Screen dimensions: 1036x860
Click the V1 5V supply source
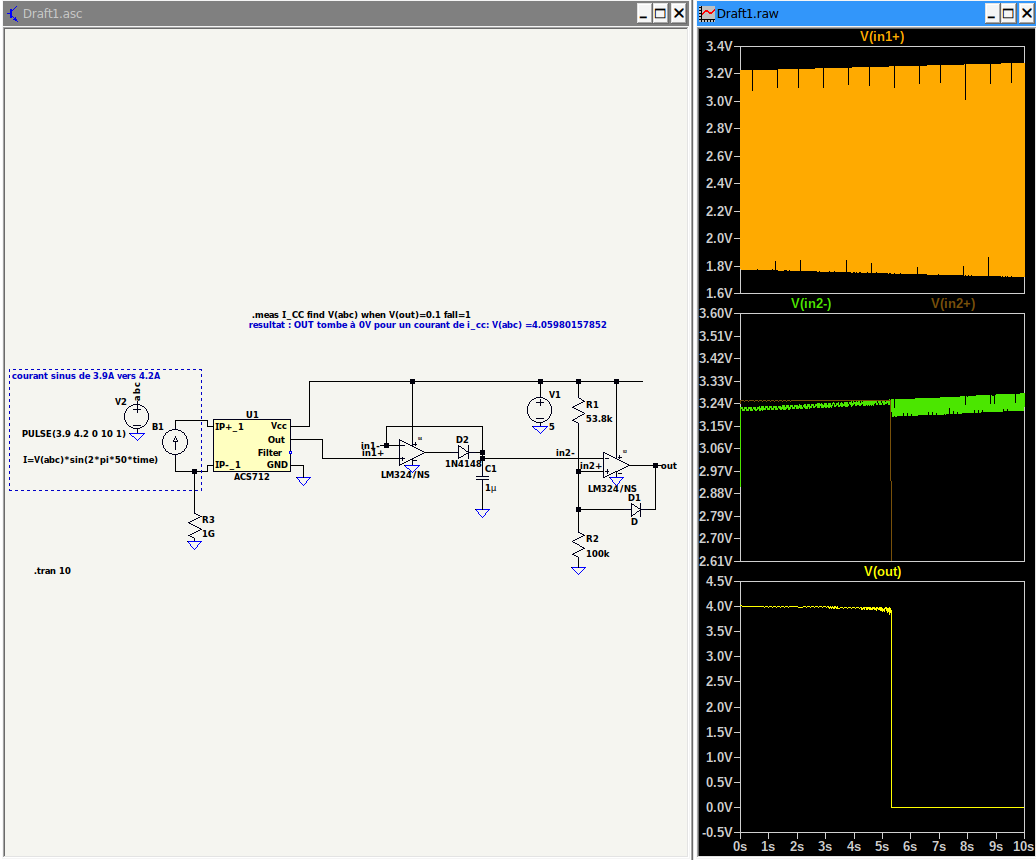(x=540, y=408)
